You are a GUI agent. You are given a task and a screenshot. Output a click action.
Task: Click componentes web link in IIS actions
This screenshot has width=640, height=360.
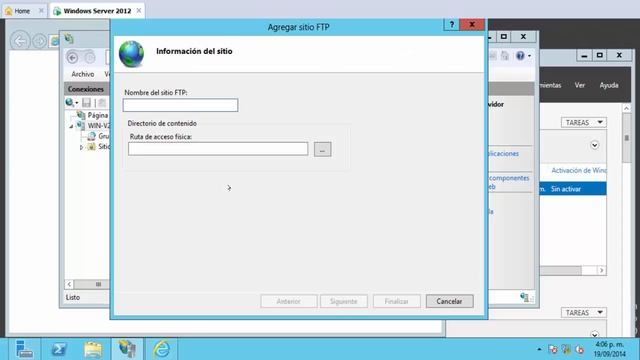pyautogui.click(x=509, y=182)
